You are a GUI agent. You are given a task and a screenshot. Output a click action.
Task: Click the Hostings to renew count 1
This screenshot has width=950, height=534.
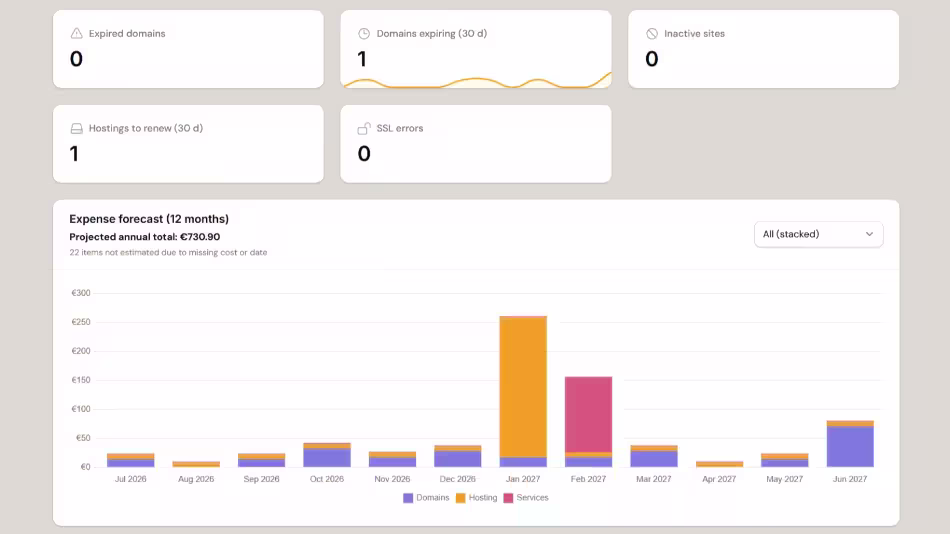75,154
